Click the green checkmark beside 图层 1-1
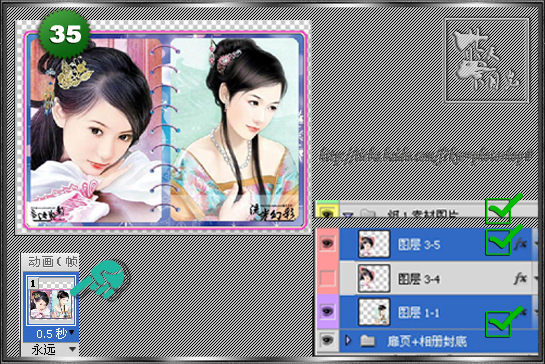The image size is (545, 364). (x=503, y=322)
